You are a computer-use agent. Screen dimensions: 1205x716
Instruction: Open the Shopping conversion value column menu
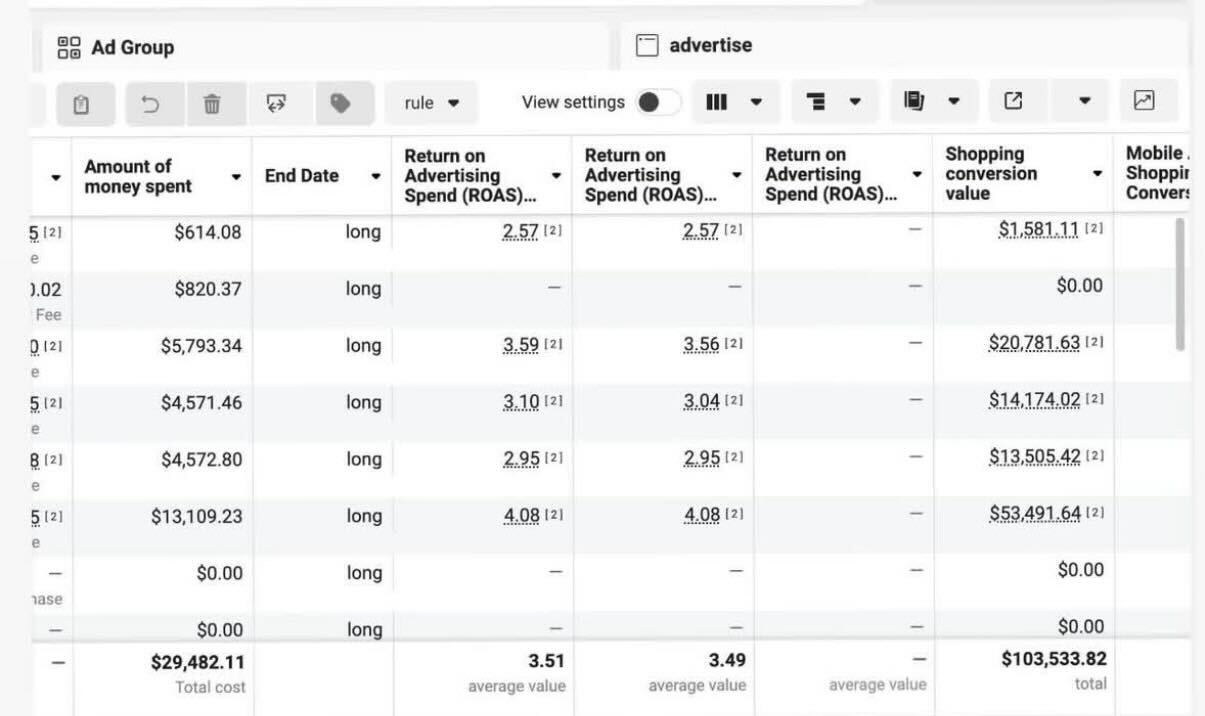[1097, 174]
